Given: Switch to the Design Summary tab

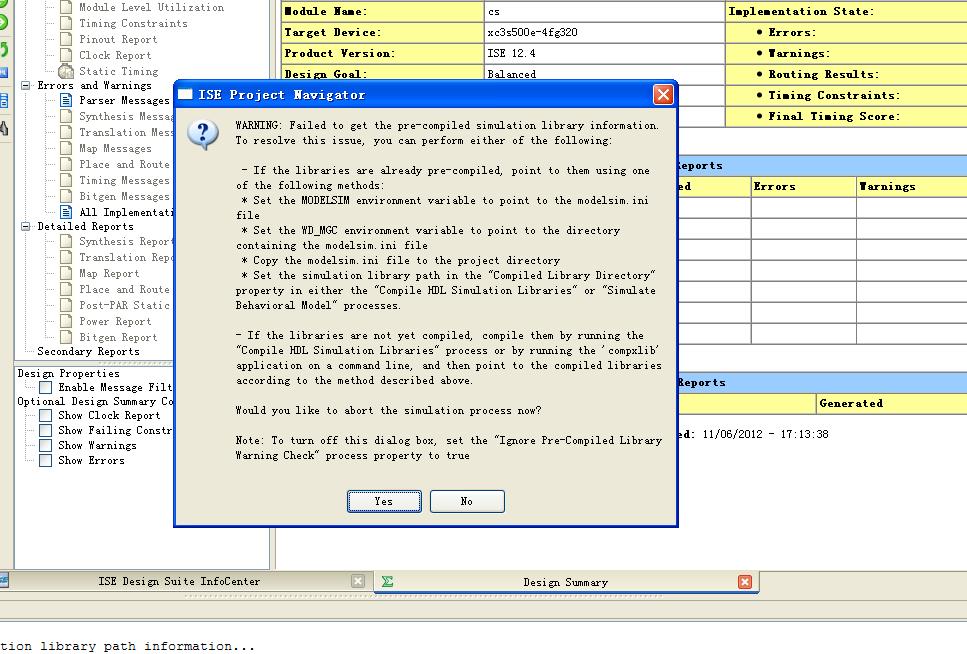Looking at the screenshot, I should tap(566, 582).
